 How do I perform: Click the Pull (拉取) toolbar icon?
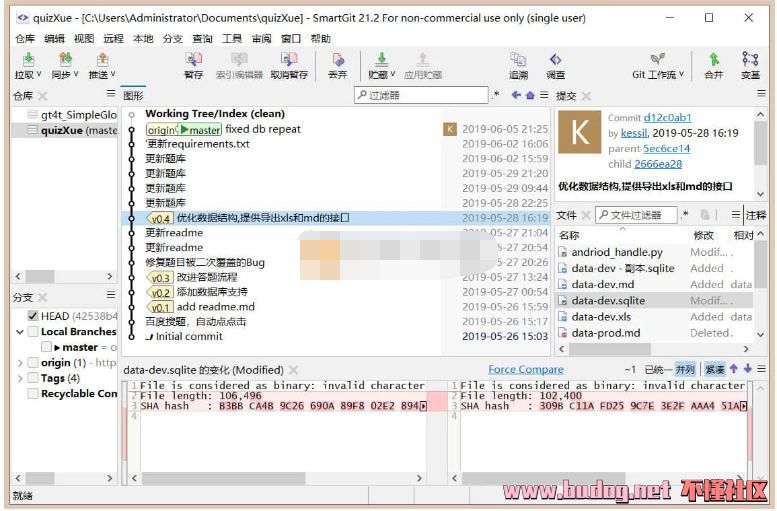[x=28, y=59]
